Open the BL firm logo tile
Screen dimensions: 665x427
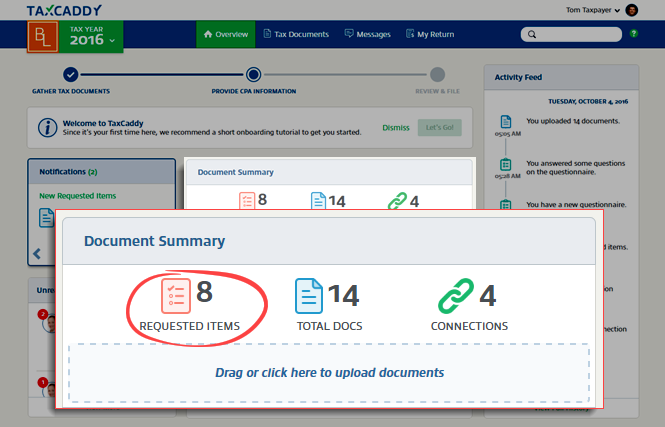point(43,36)
